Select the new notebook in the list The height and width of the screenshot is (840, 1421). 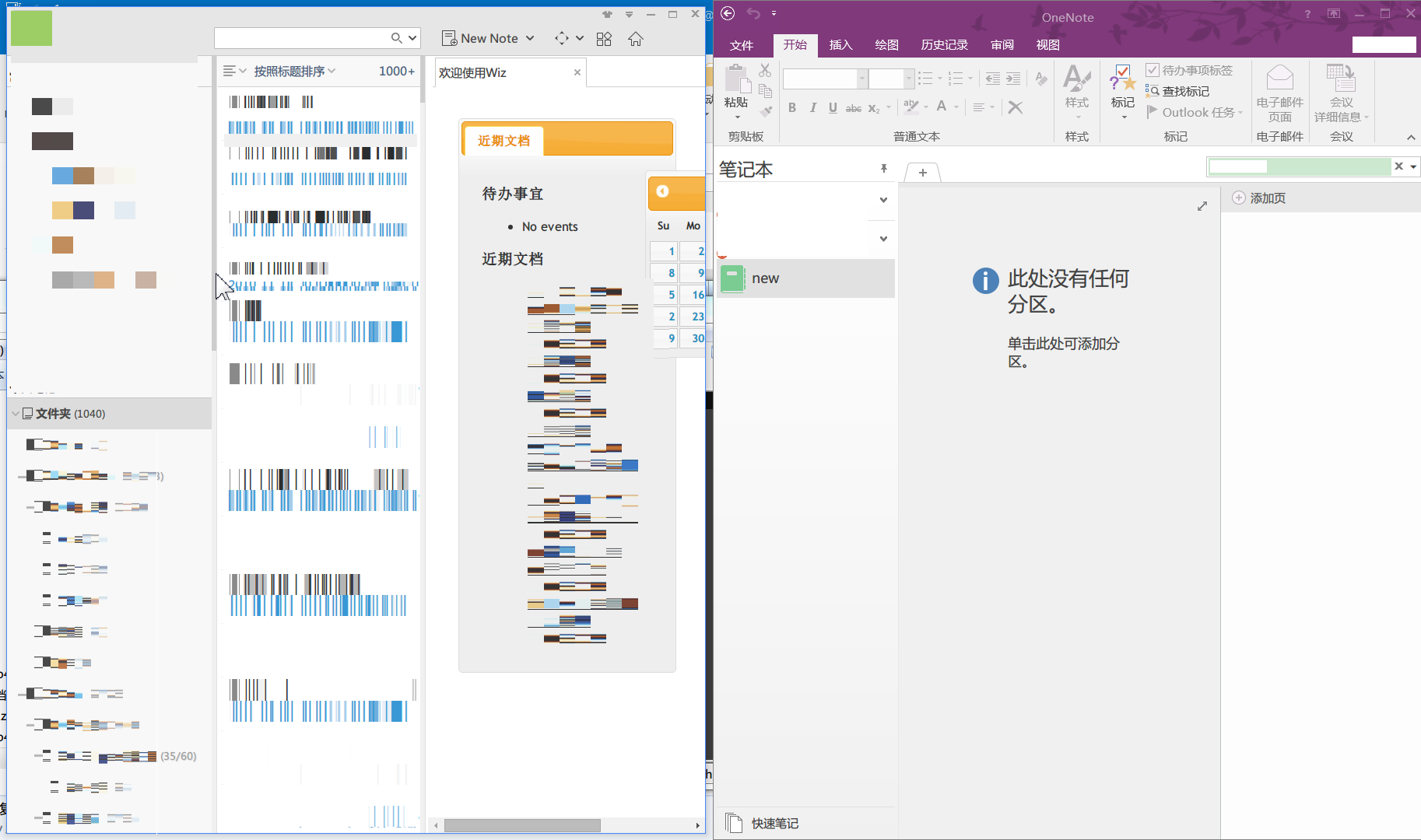(805, 278)
